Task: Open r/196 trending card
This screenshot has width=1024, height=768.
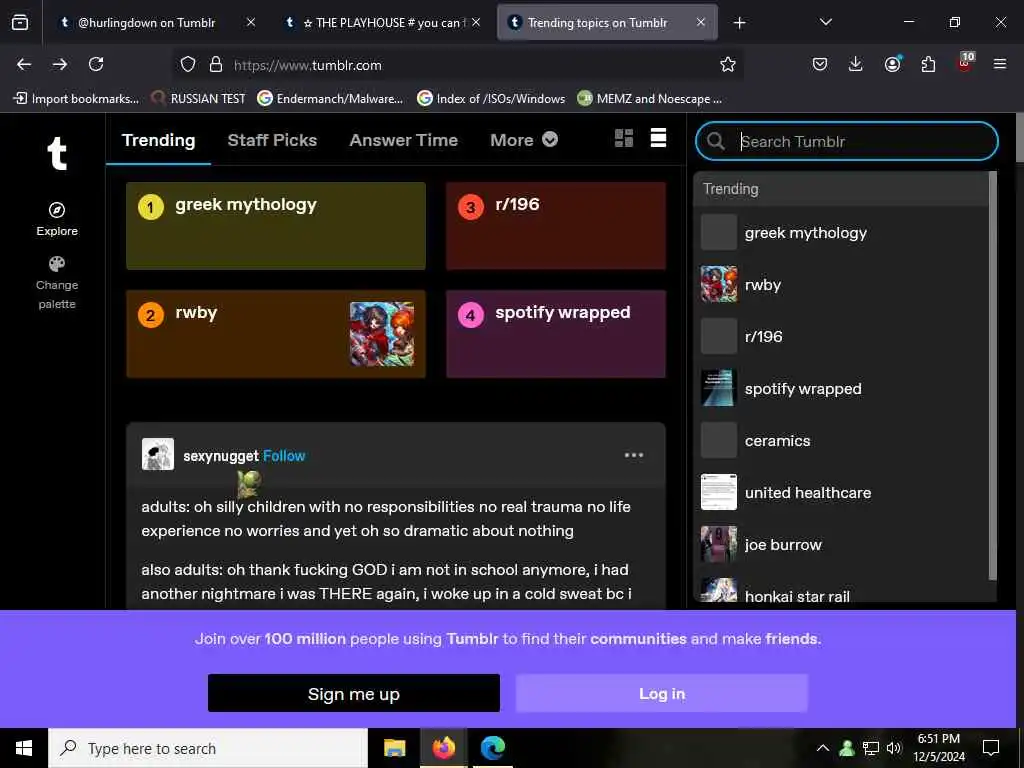Action: [556, 225]
